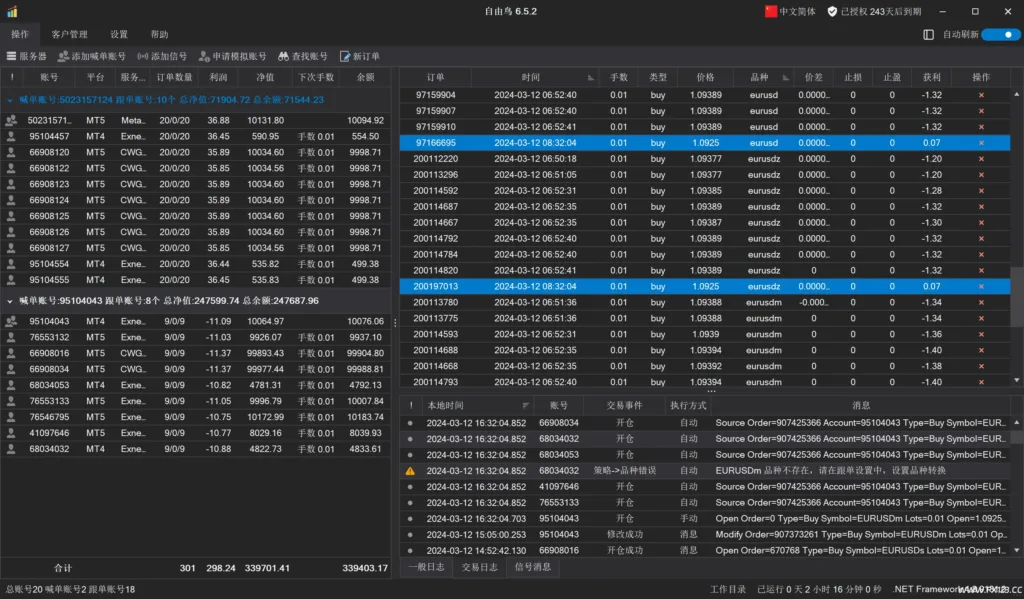Screen dimensions: 1024x599
Task: Switch to the 信号消息 tab
Action: pyautogui.click(x=533, y=567)
